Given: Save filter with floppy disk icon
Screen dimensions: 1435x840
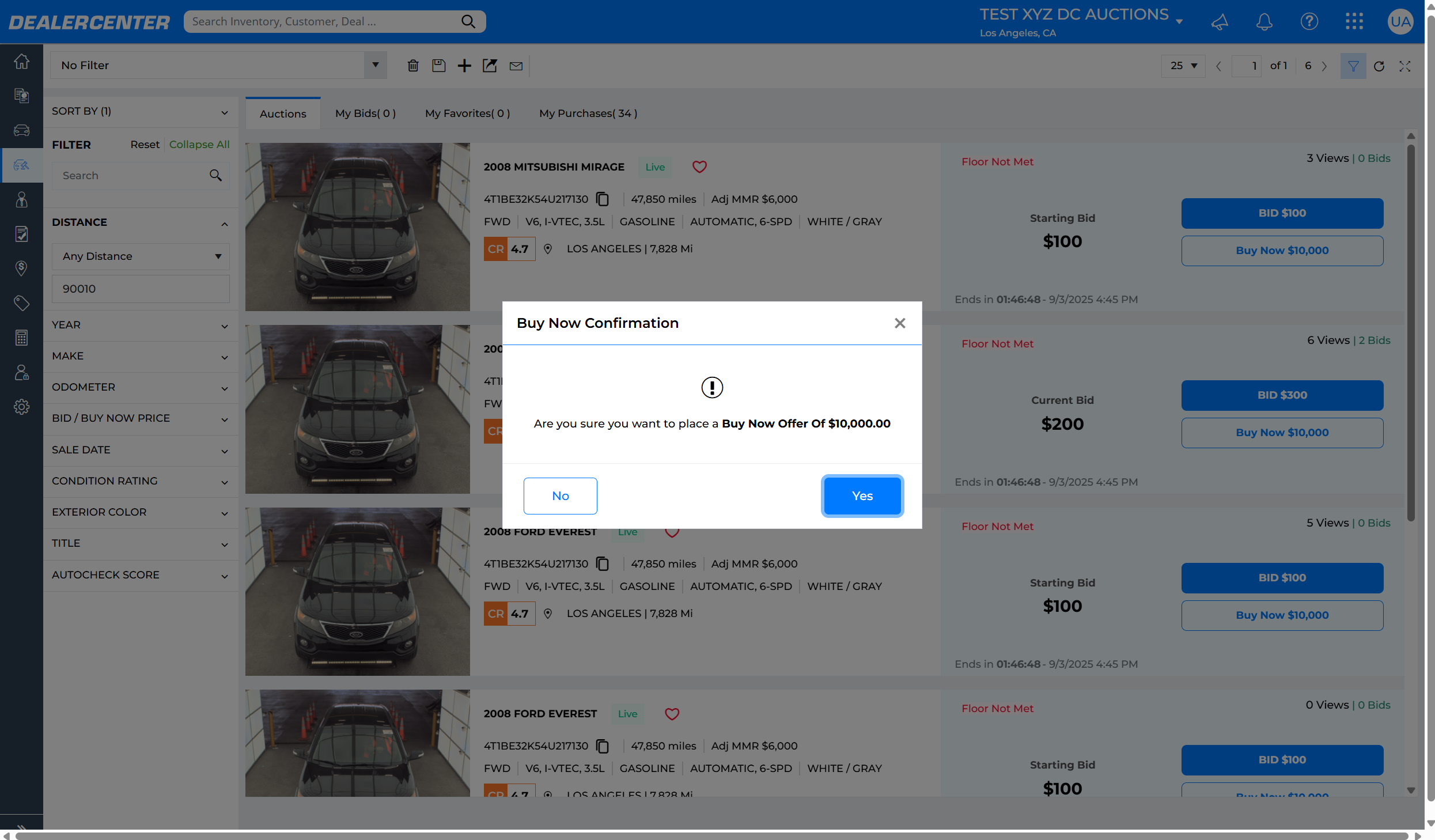Looking at the screenshot, I should pos(438,66).
